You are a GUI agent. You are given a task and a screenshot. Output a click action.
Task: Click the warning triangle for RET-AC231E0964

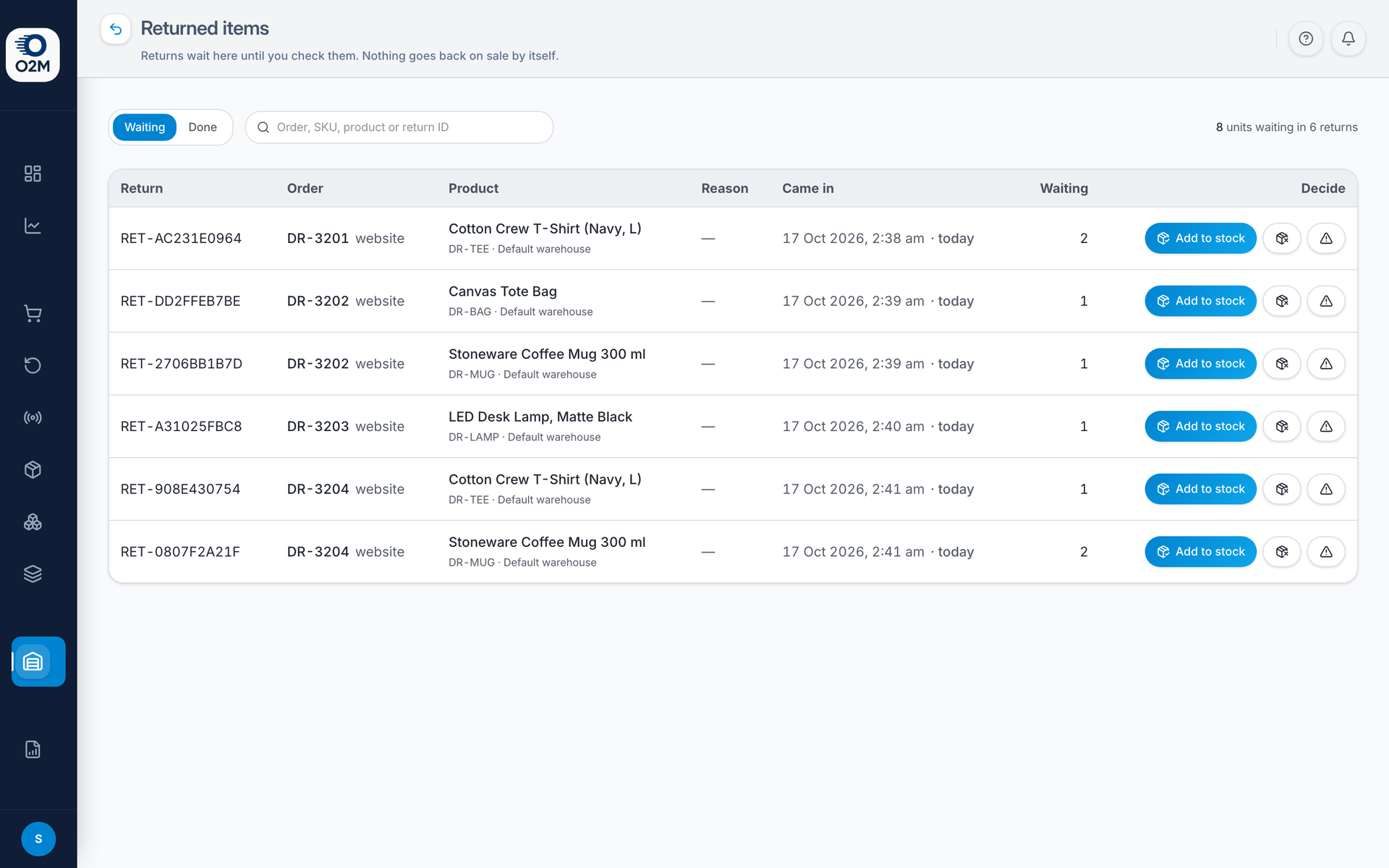[1326, 239]
